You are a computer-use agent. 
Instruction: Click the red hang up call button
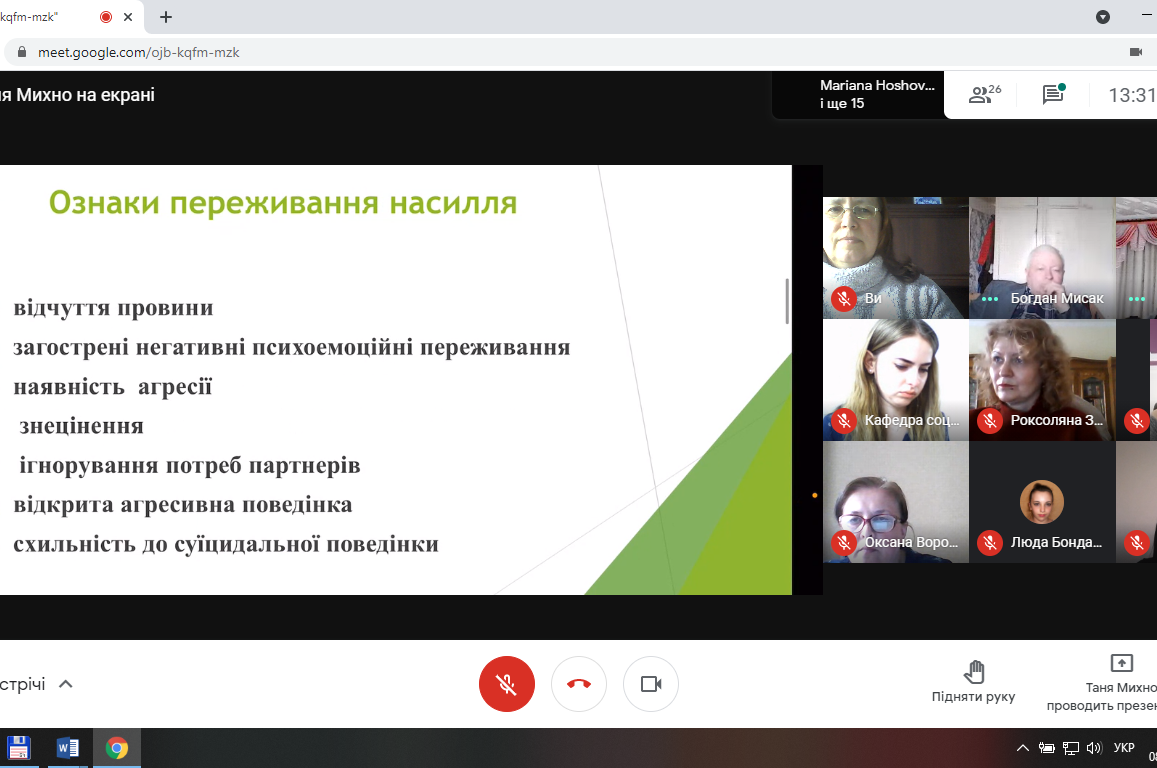(x=579, y=684)
